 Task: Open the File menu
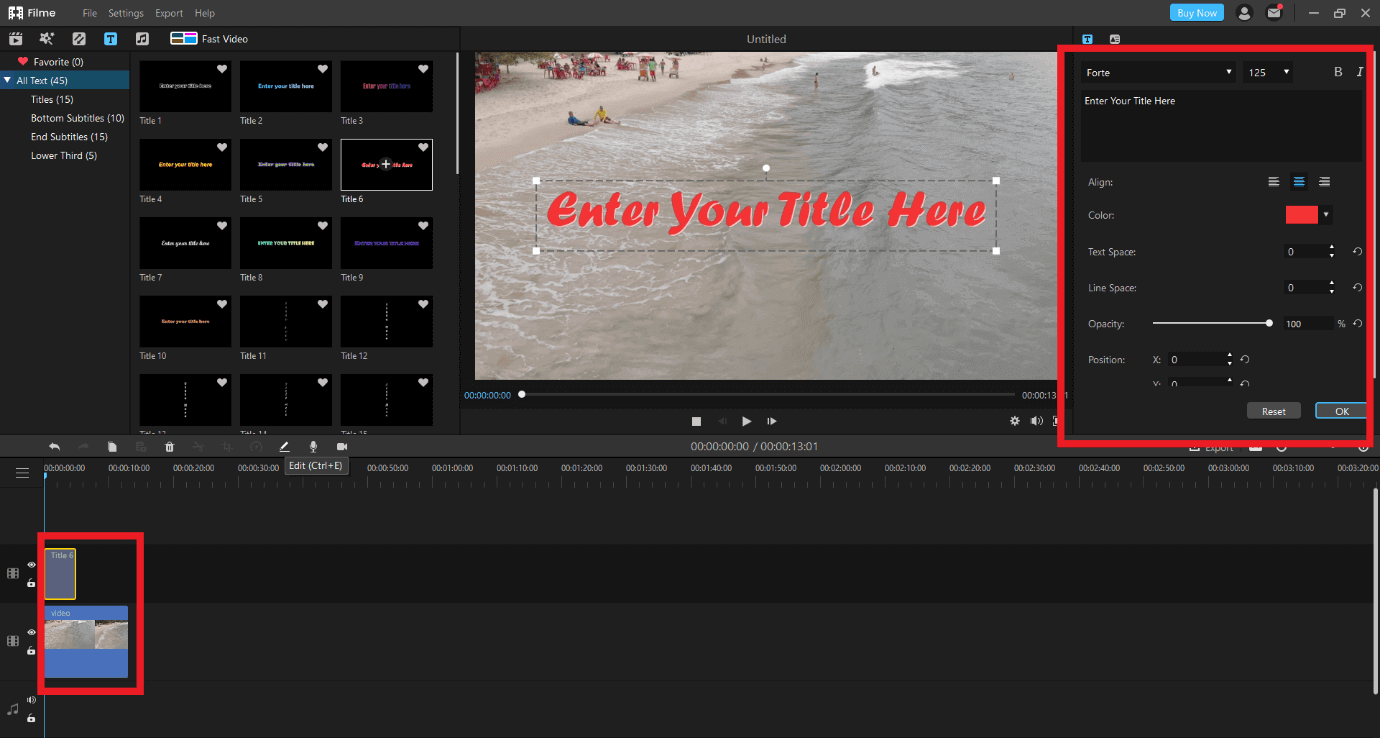pos(90,13)
